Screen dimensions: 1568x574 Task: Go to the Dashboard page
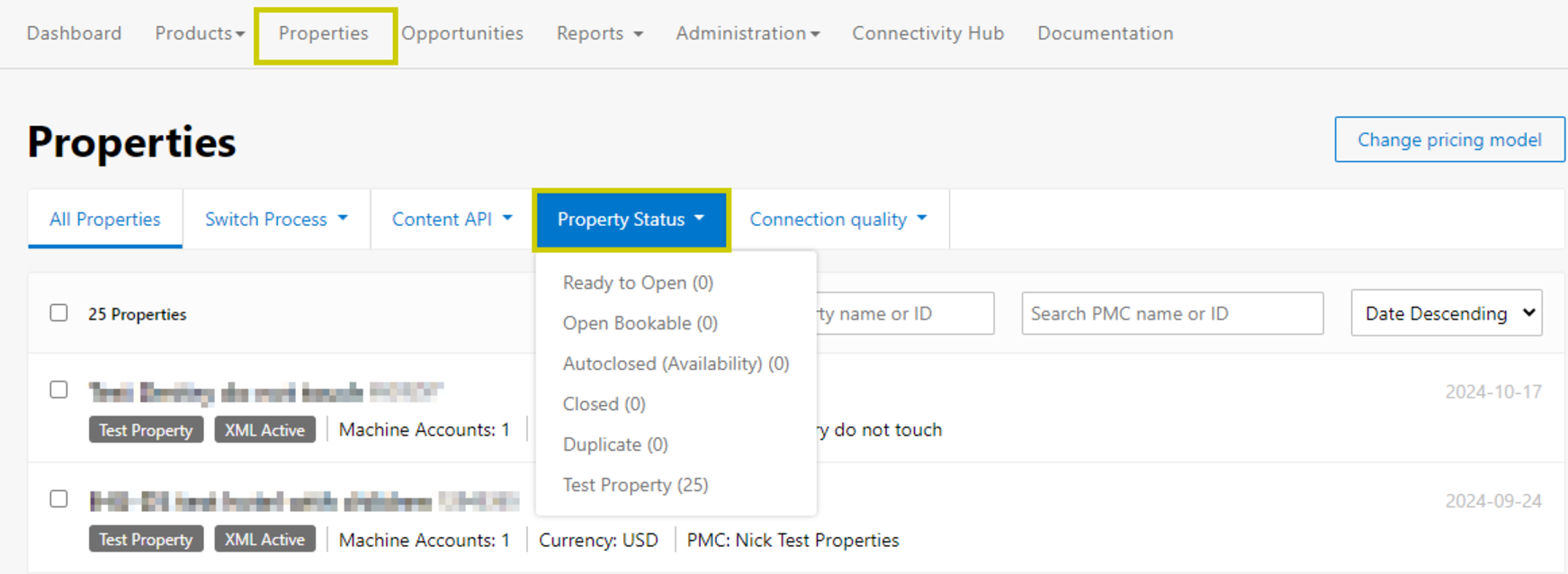pyautogui.click(x=74, y=33)
